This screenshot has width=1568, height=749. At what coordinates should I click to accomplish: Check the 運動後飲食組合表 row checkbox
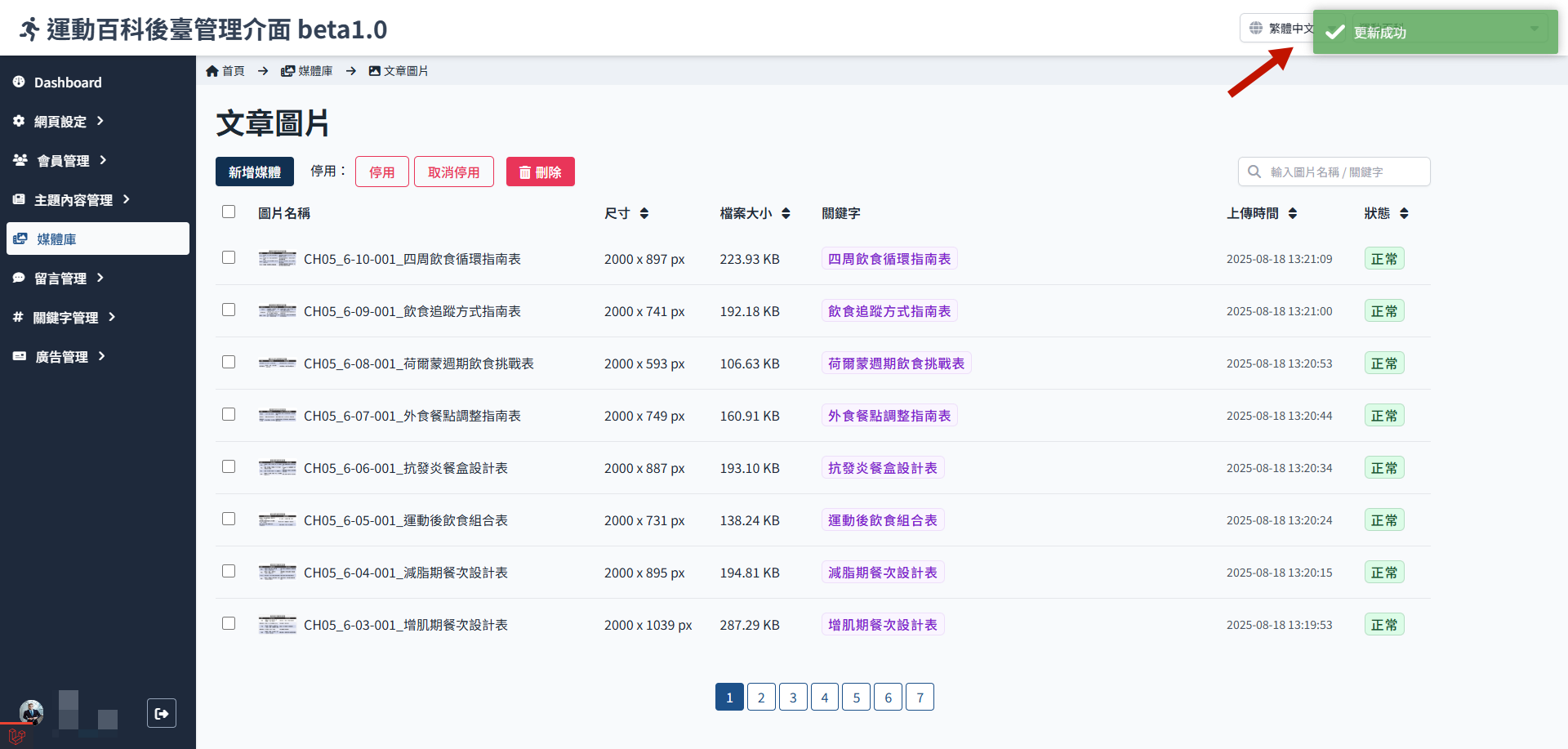[229, 519]
